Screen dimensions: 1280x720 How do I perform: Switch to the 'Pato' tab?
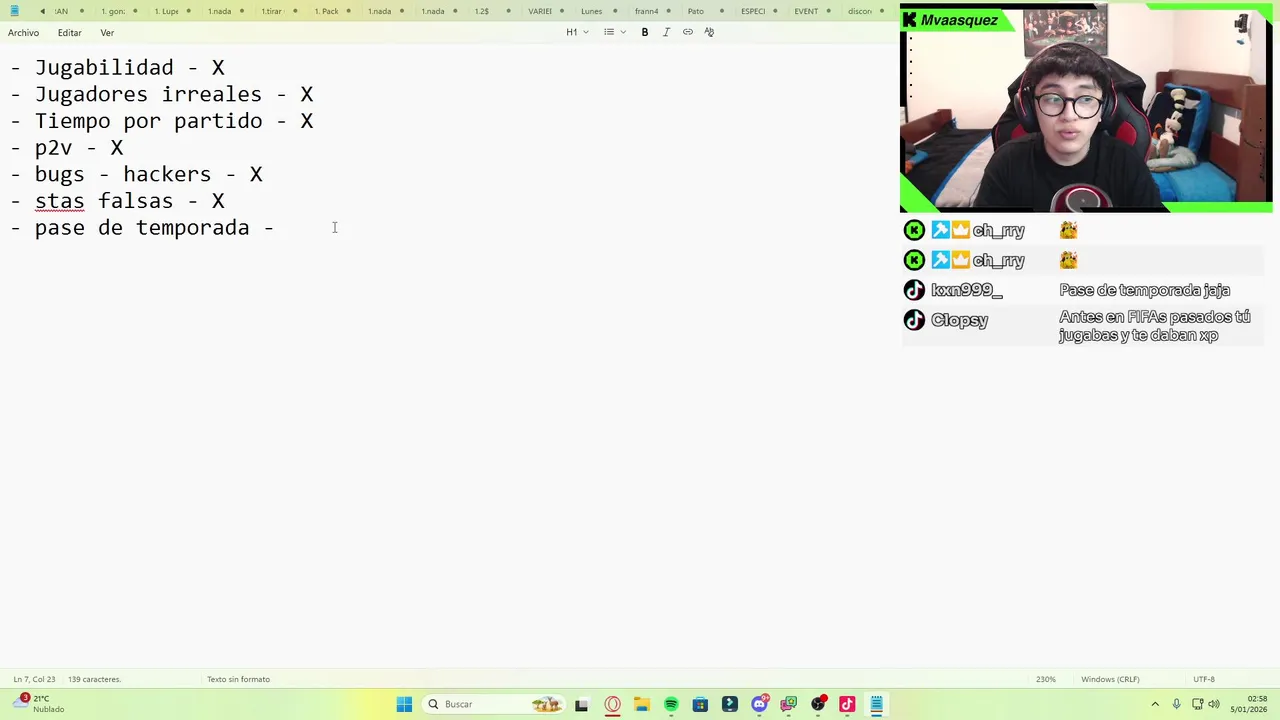696,11
